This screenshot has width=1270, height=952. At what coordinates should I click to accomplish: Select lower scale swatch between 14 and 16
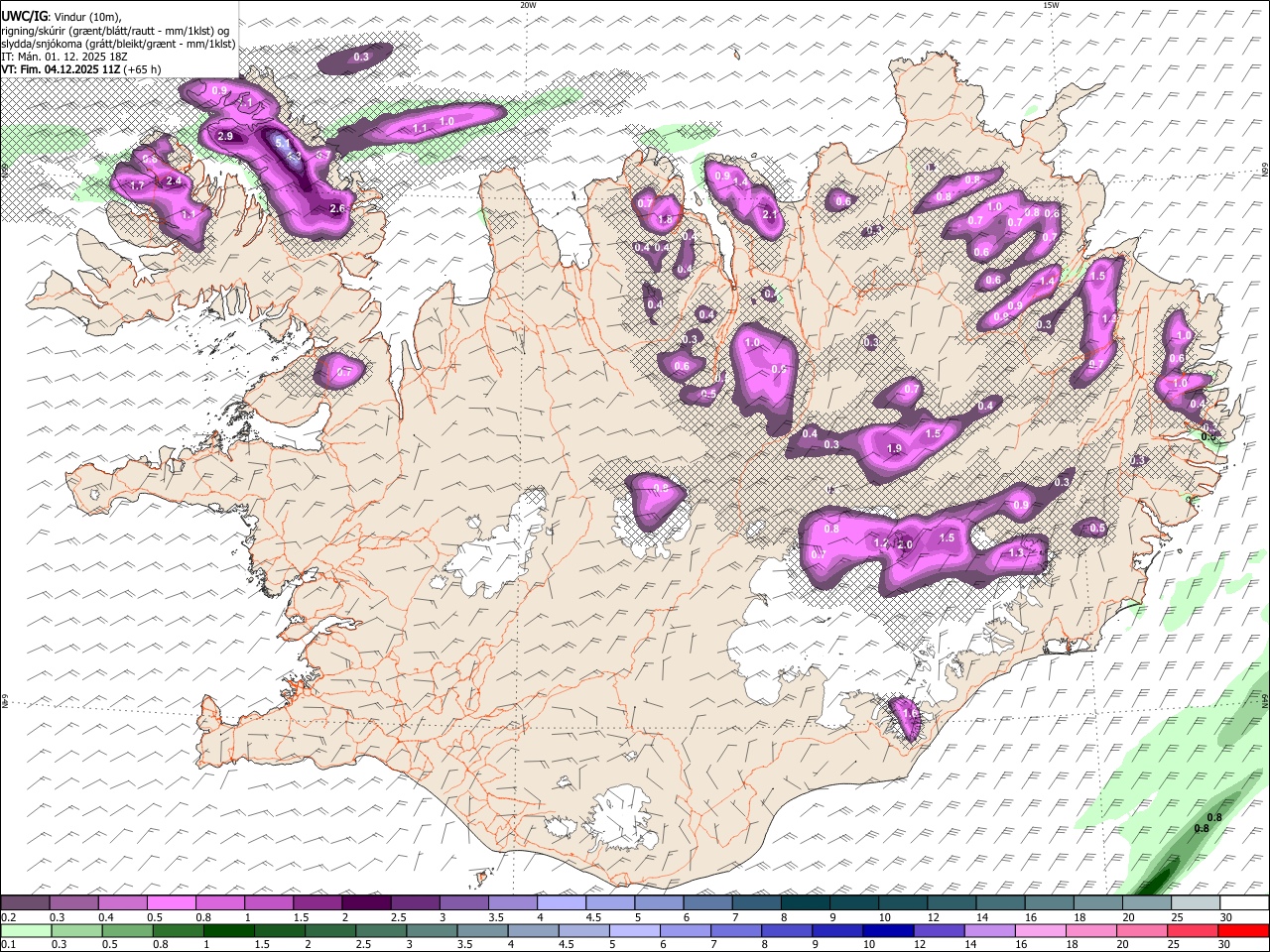(x=989, y=930)
